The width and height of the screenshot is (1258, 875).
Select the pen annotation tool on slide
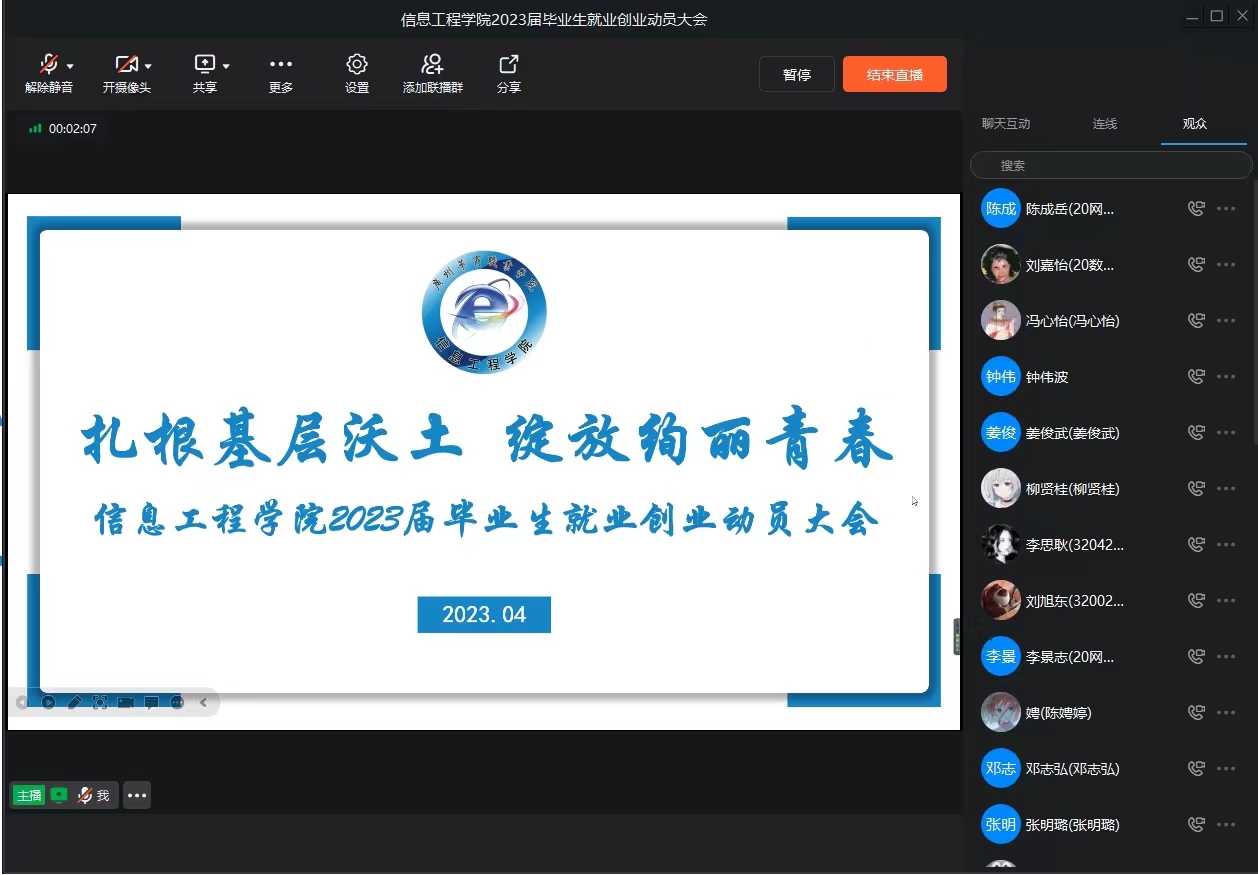pos(74,703)
